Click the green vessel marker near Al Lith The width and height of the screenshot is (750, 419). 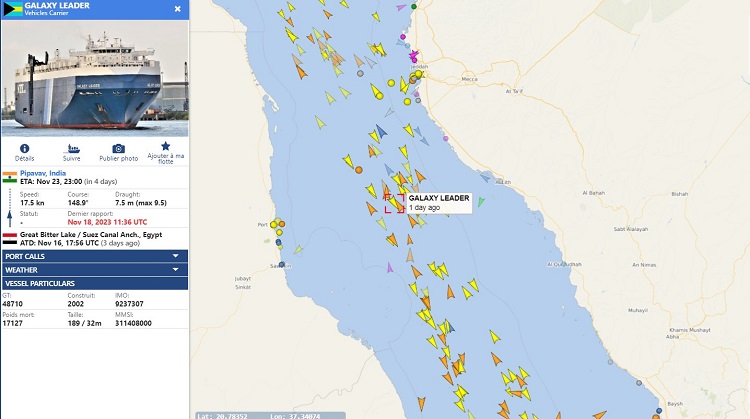tap(481, 202)
